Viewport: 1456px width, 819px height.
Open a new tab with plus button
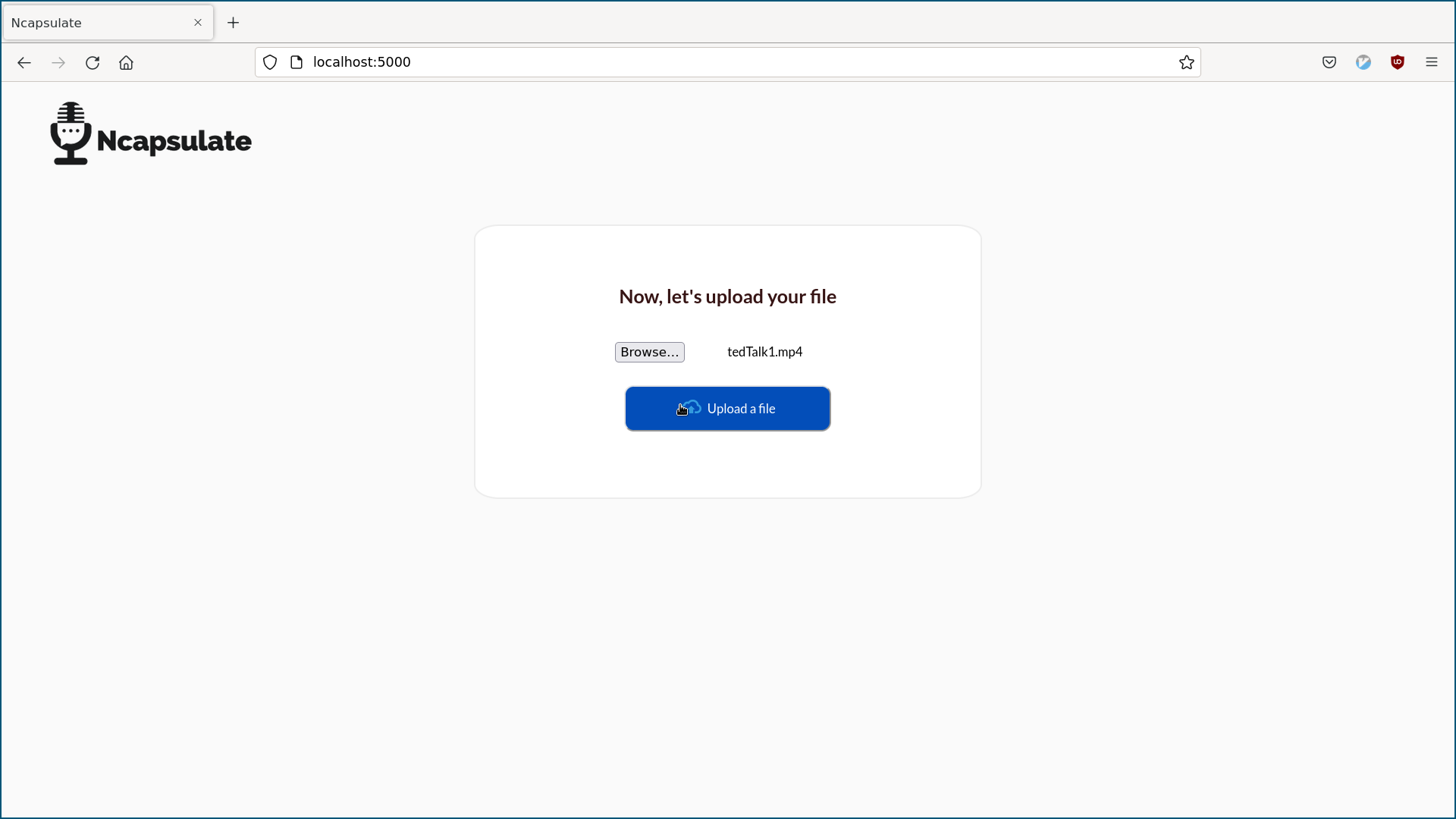tap(234, 23)
